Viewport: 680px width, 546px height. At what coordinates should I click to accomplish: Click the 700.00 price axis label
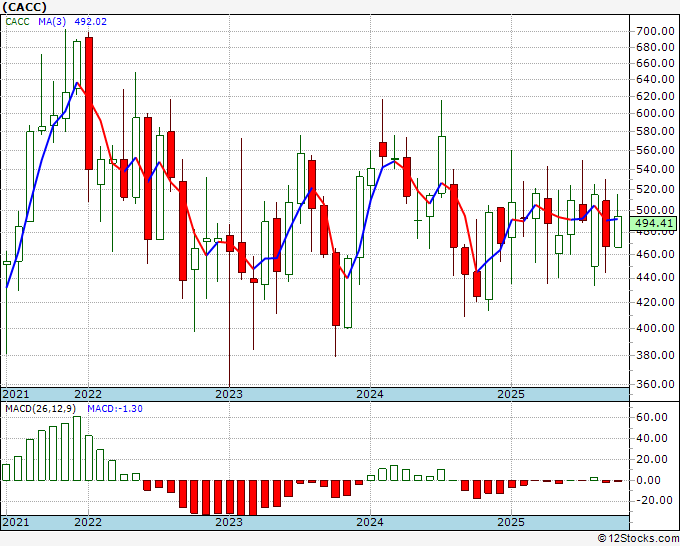[655, 31]
